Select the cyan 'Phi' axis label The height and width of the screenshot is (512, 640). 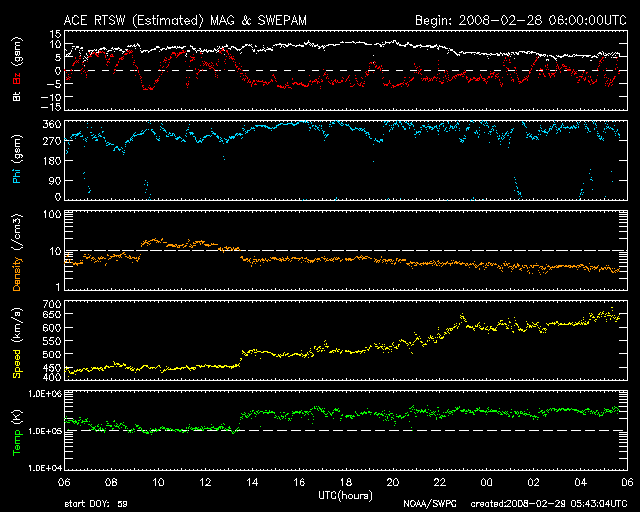(x=17, y=174)
